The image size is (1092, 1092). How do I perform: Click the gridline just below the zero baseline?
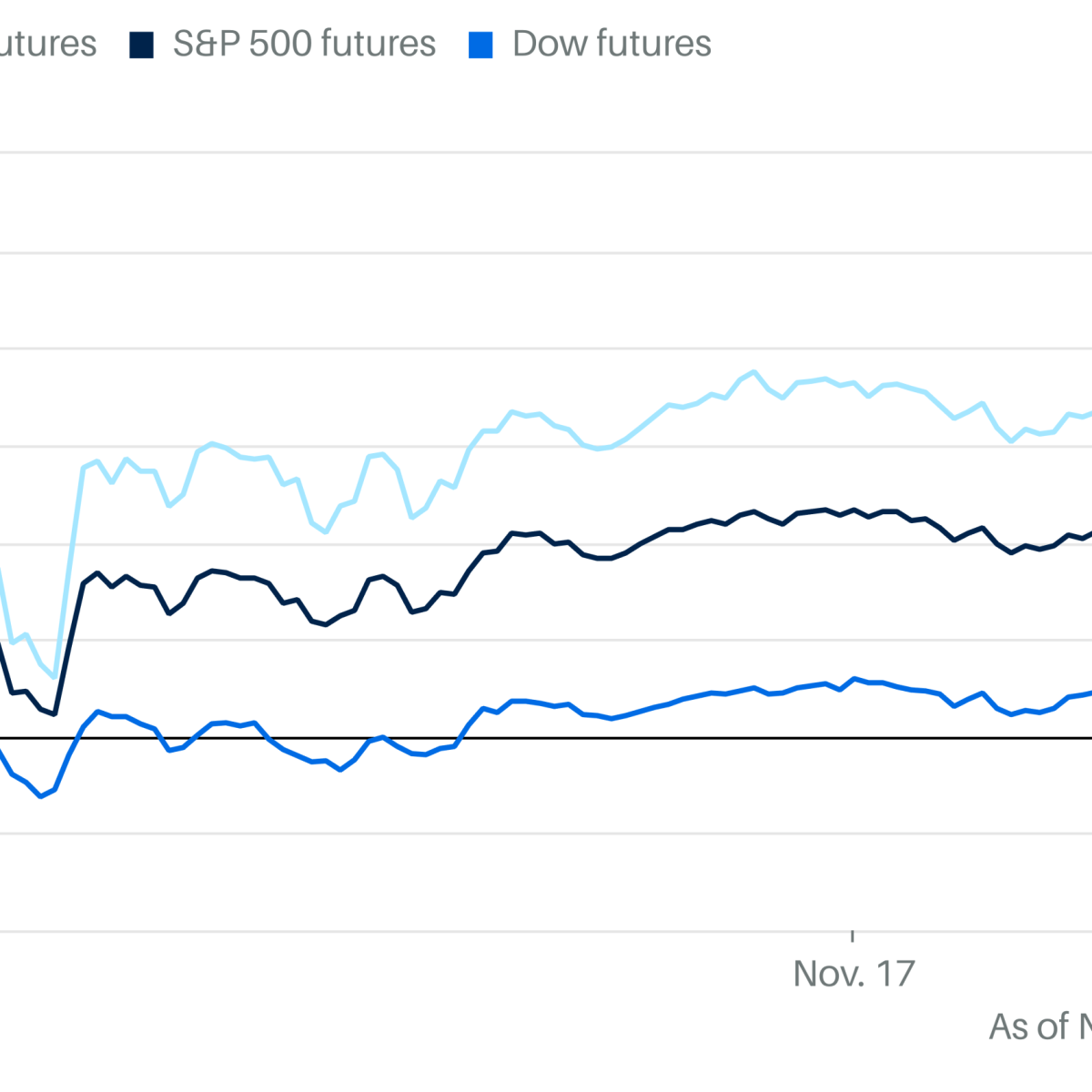click(546, 834)
